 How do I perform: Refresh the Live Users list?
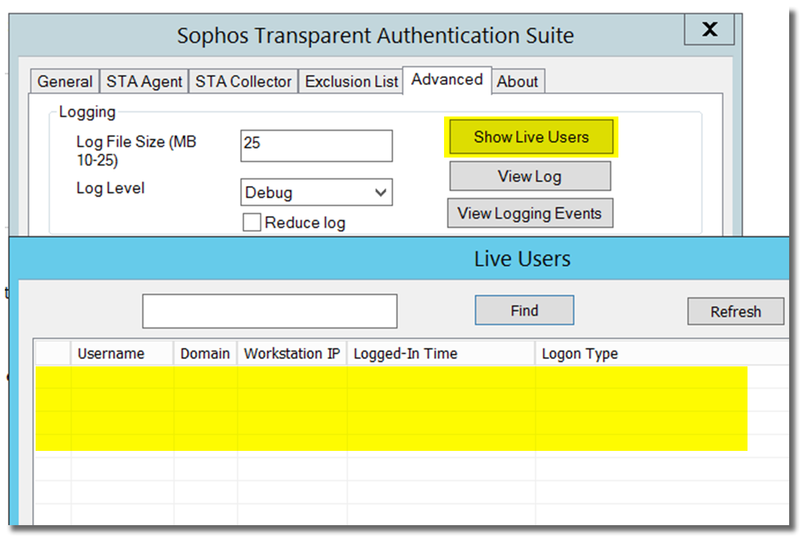735,311
